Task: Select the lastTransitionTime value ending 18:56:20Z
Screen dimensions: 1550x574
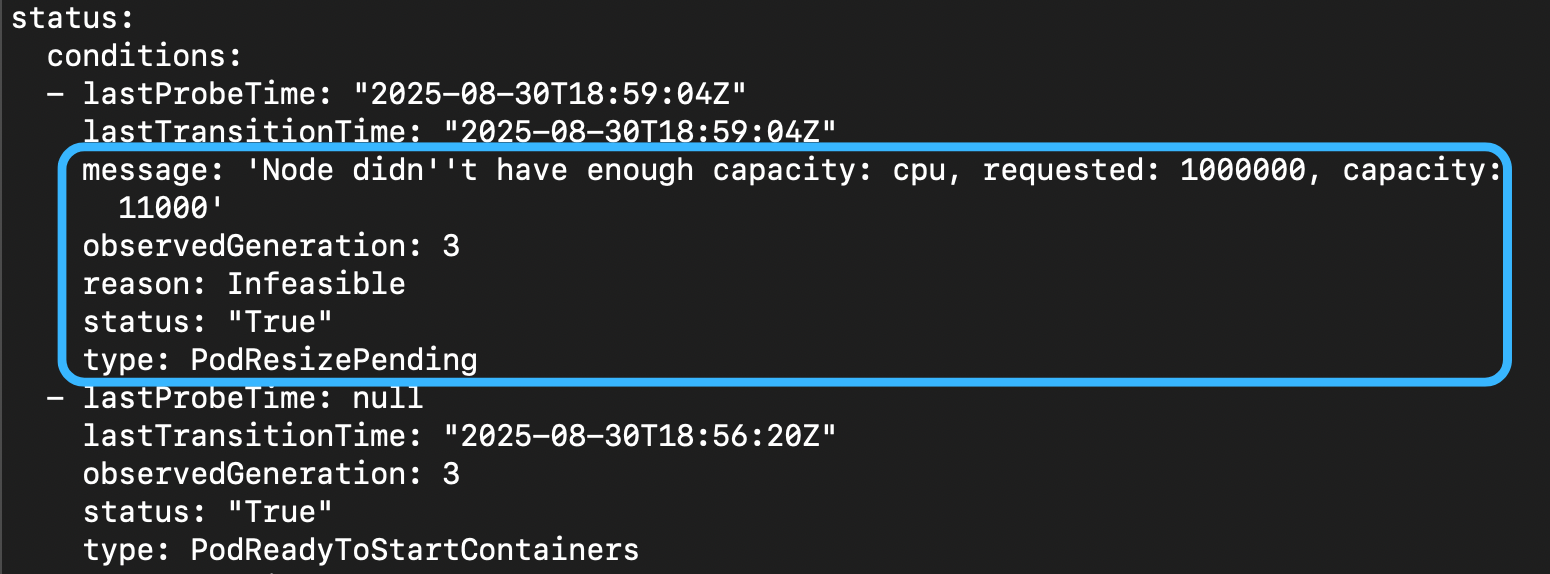Action: pos(639,436)
